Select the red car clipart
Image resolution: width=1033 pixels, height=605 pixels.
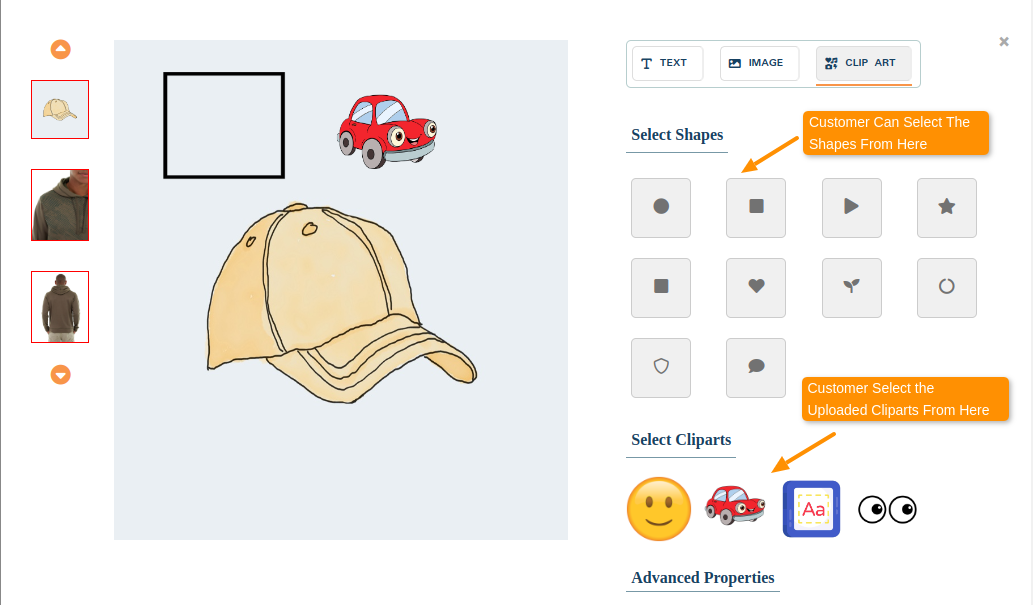735,509
